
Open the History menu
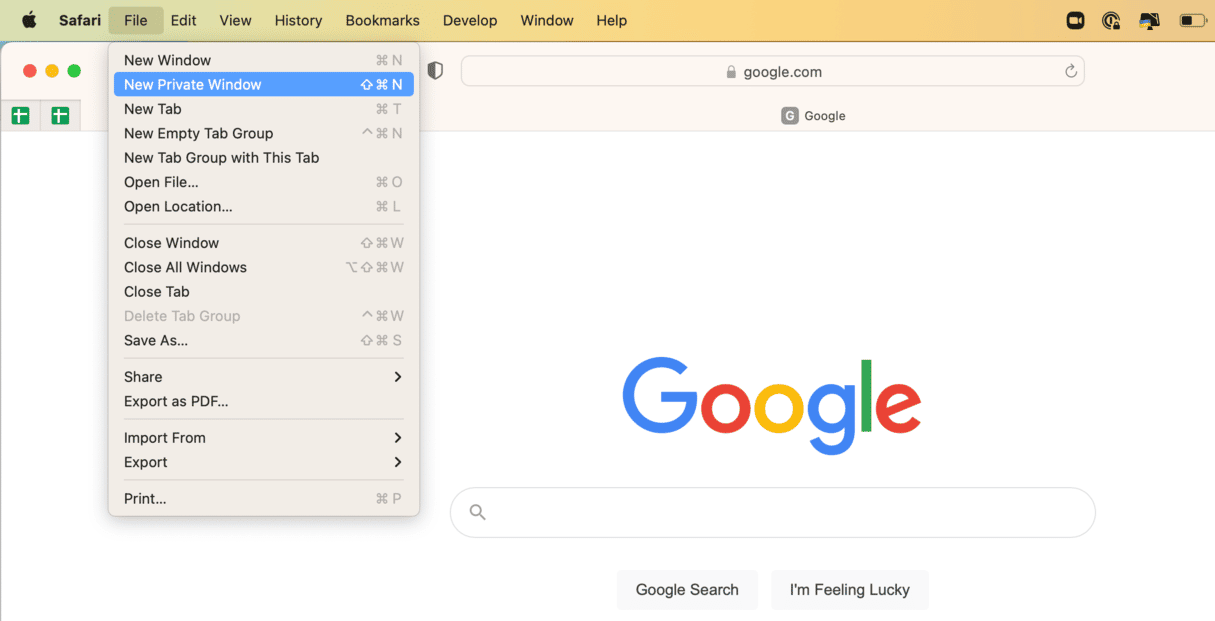pyautogui.click(x=298, y=20)
